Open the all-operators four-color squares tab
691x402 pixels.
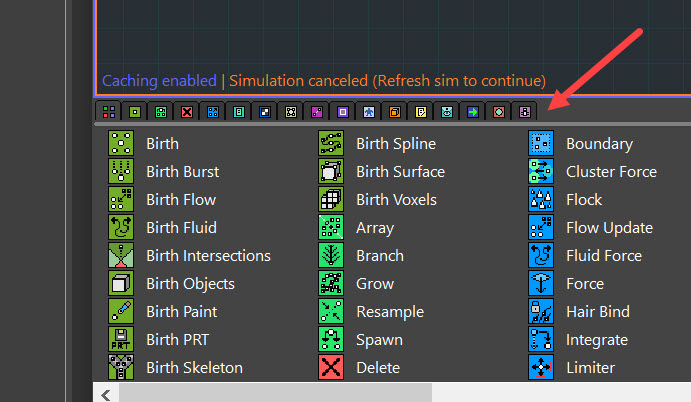point(109,112)
